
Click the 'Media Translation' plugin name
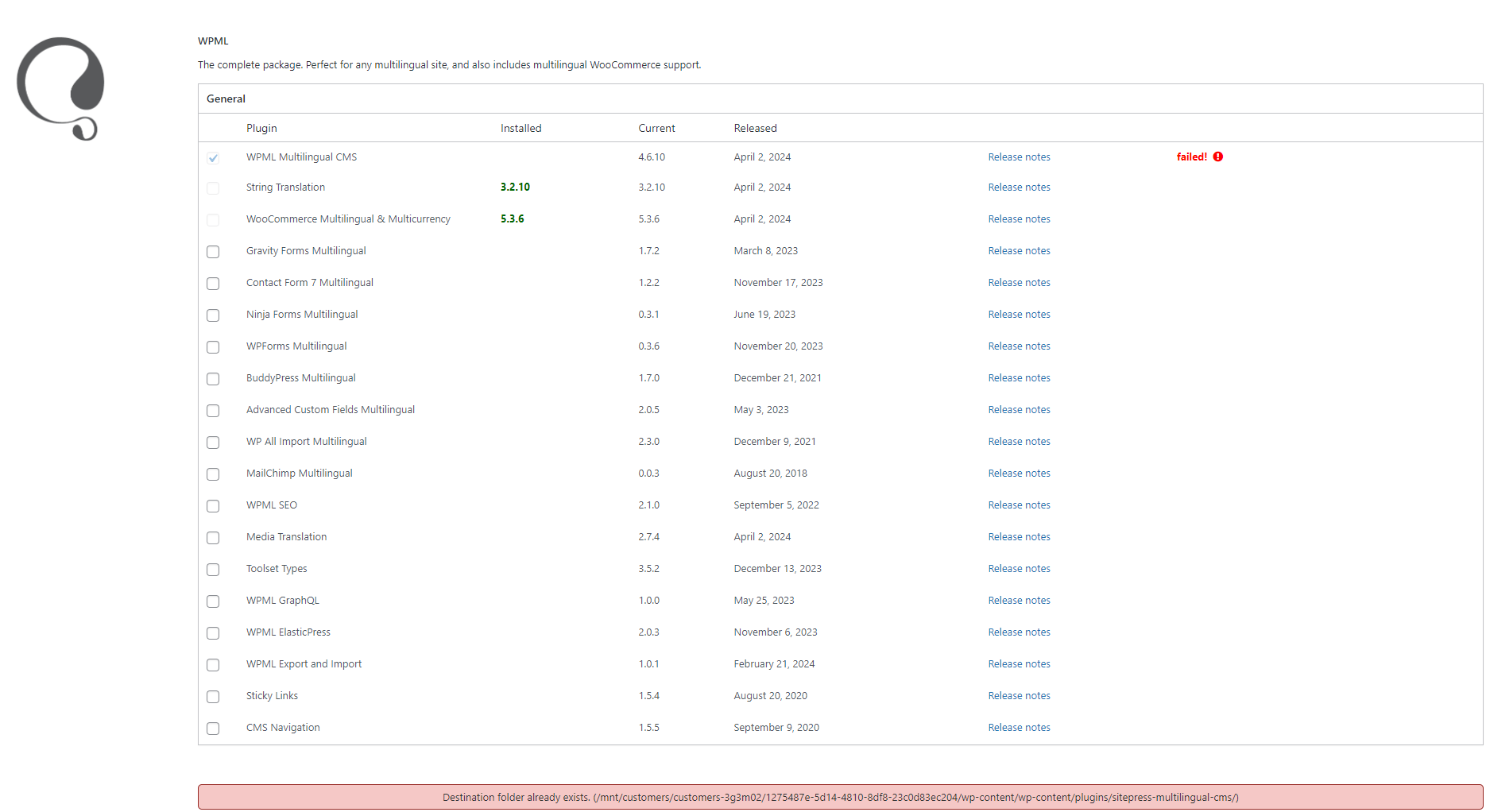pos(286,537)
